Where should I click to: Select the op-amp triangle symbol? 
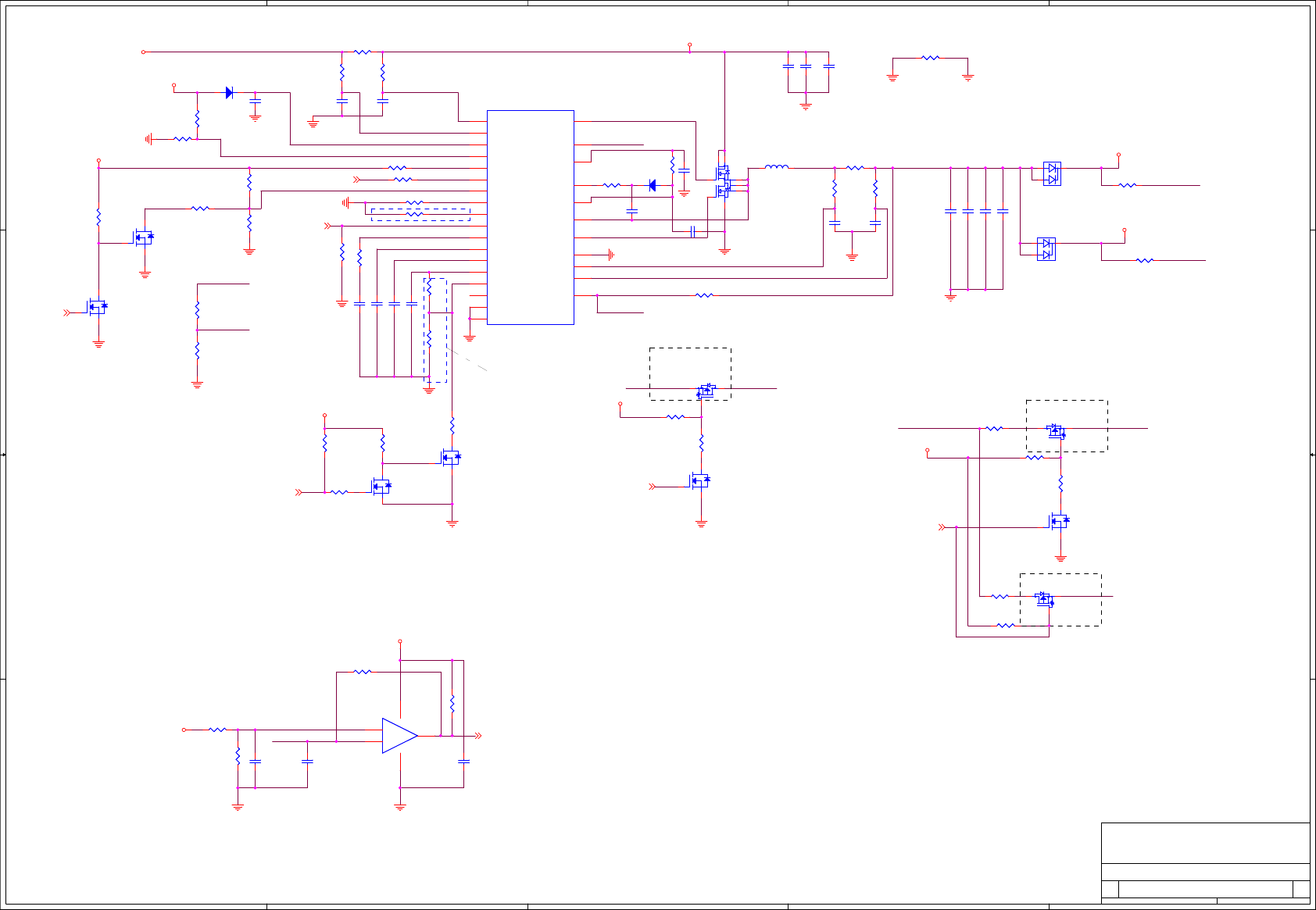point(399,736)
